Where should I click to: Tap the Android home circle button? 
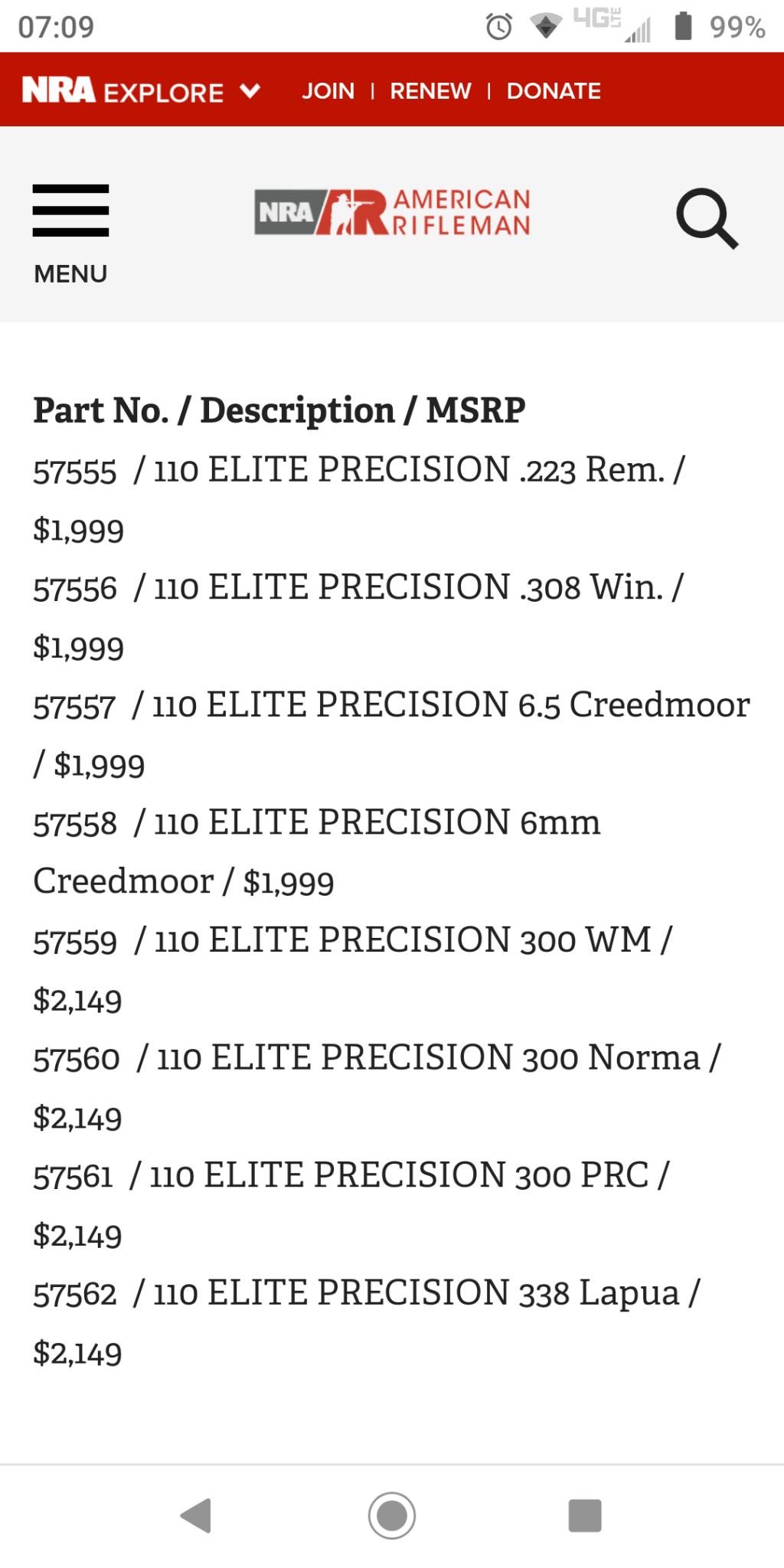click(x=392, y=1515)
